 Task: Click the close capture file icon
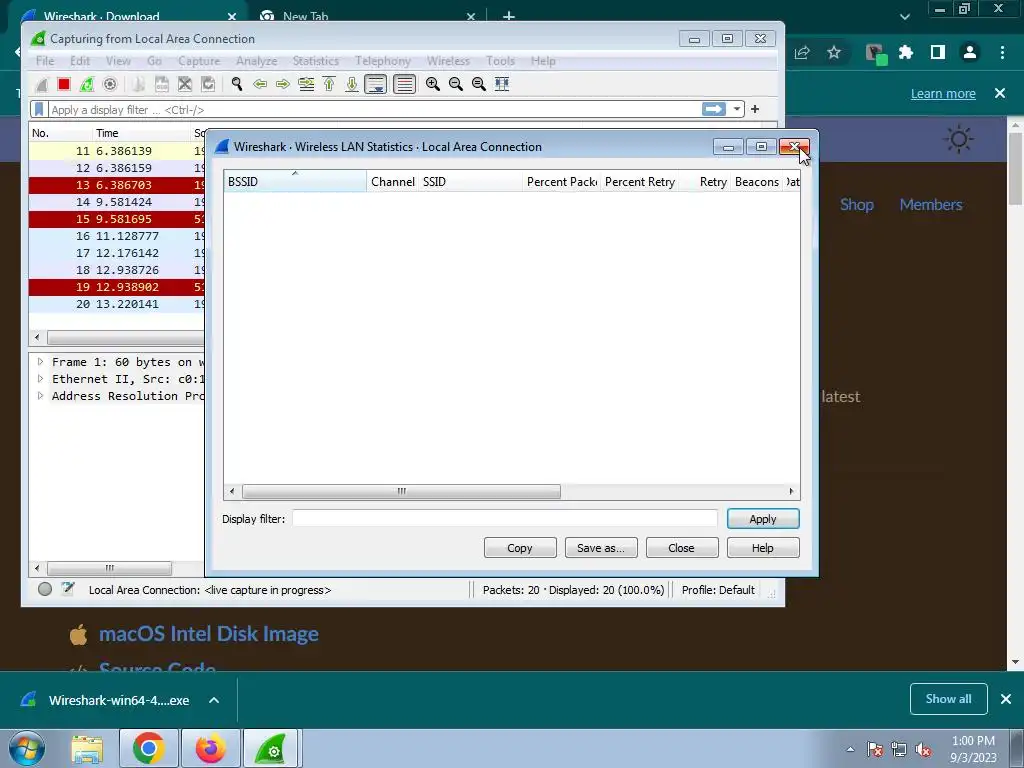pyautogui.click(x=185, y=84)
